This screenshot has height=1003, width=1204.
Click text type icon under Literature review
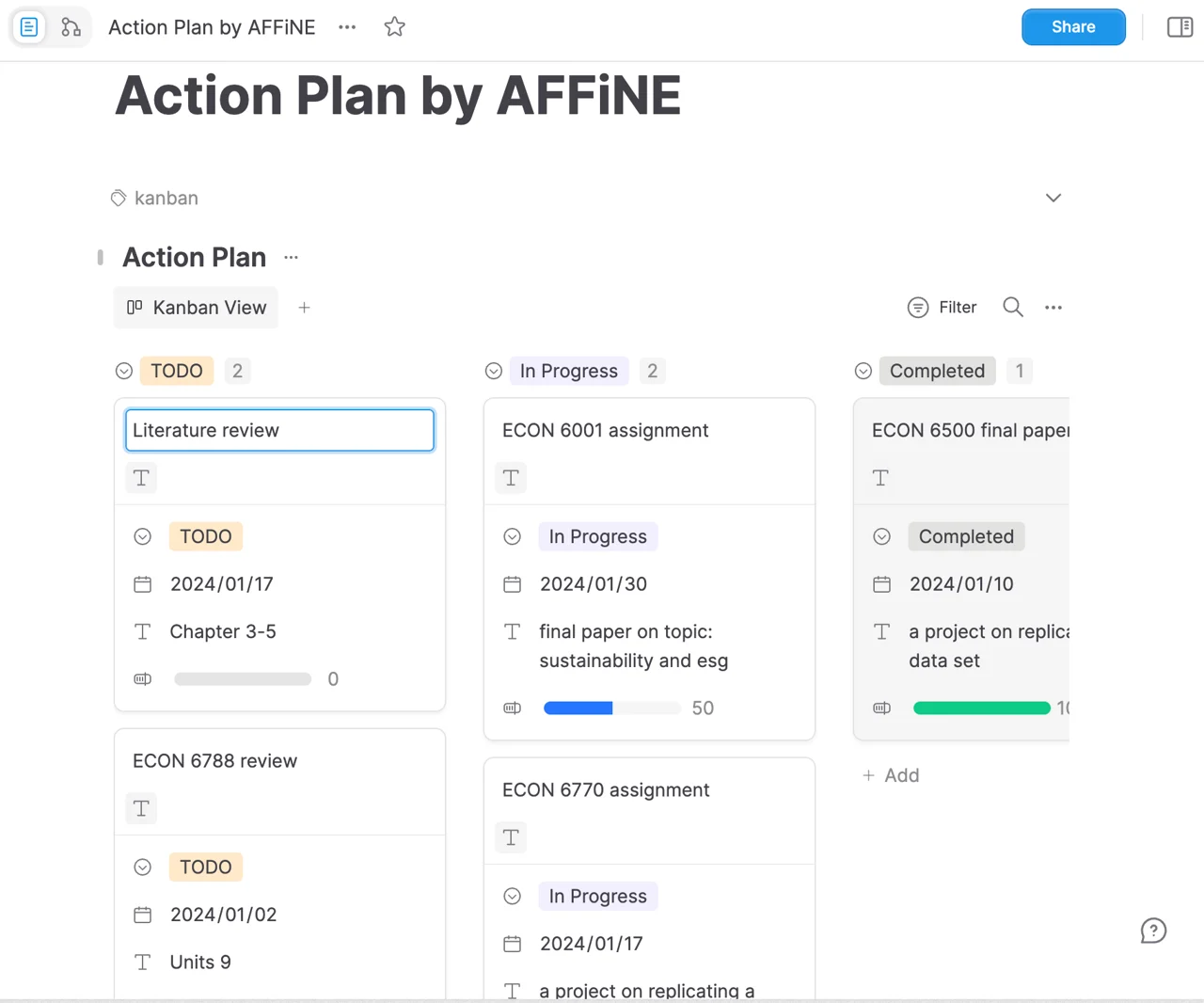tap(141, 478)
